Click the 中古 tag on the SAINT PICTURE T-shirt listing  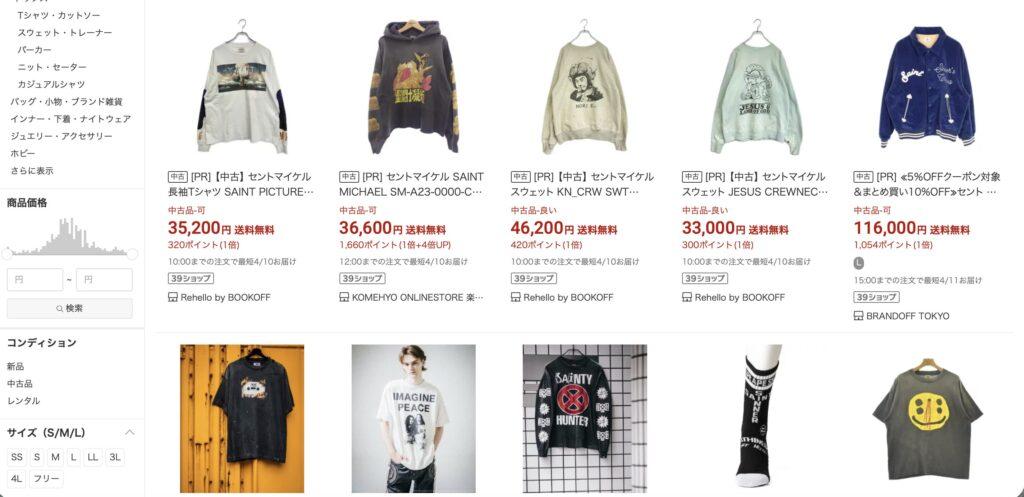pos(177,176)
